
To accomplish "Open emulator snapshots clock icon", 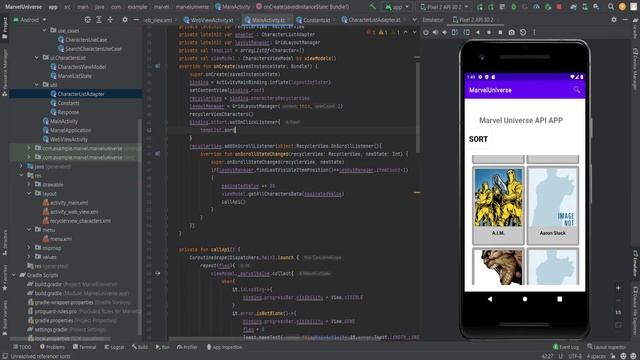I will [x=523, y=32].
